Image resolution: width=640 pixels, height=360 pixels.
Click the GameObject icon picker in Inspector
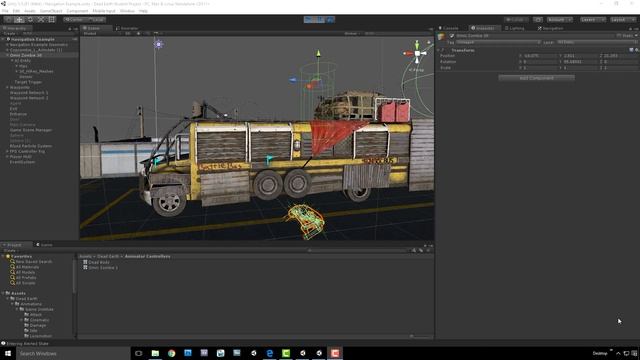coord(442,37)
